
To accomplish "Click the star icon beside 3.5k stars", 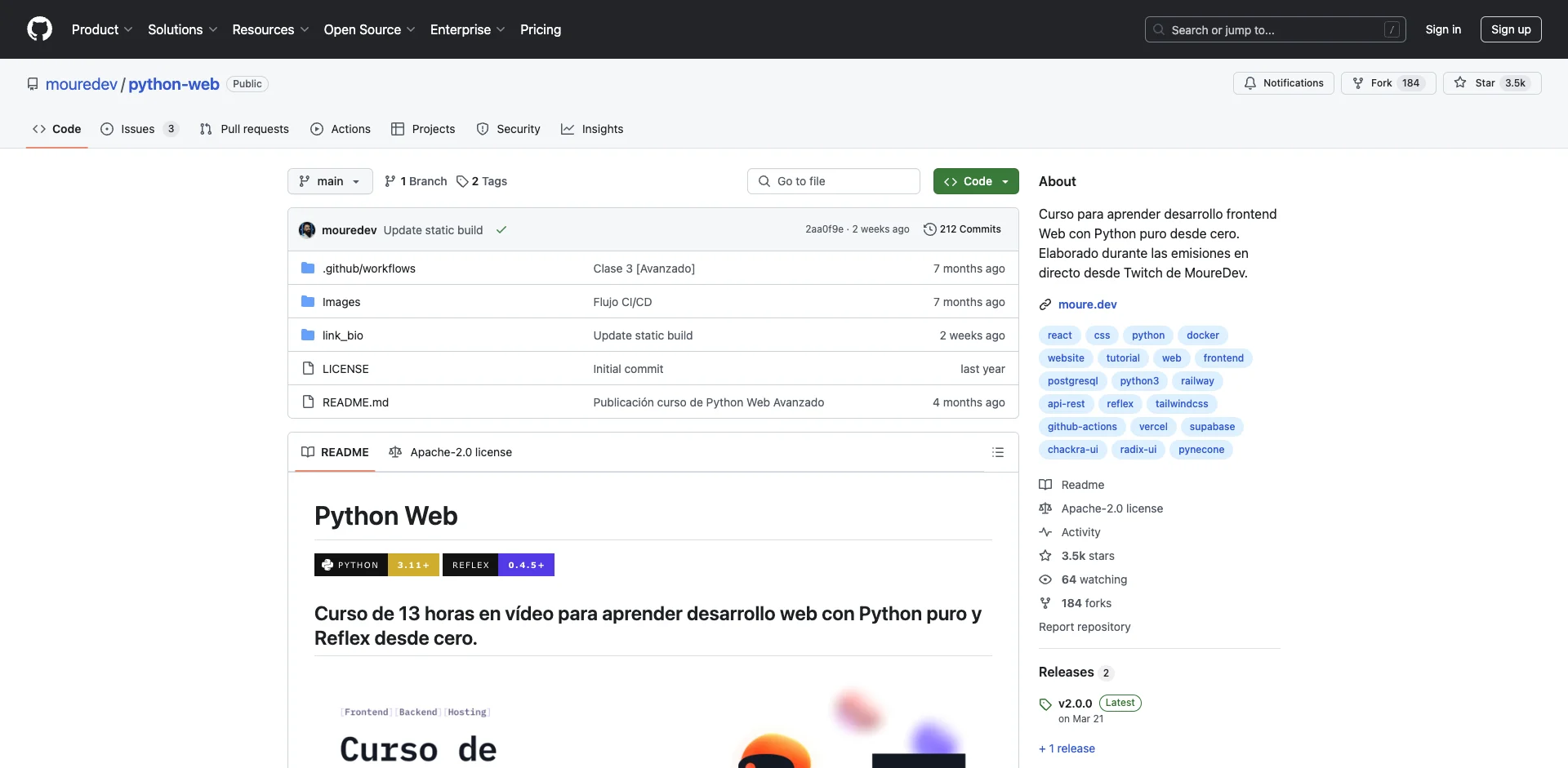I will [1045, 556].
